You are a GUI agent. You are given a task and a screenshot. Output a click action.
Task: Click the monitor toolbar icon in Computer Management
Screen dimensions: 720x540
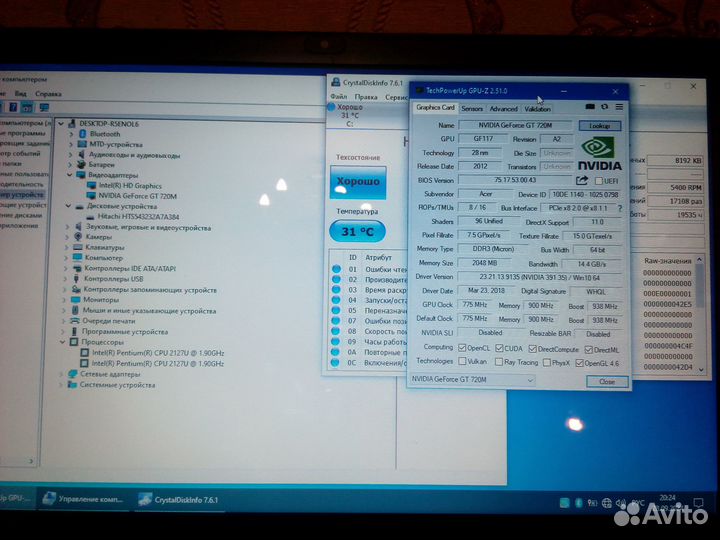(45, 107)
